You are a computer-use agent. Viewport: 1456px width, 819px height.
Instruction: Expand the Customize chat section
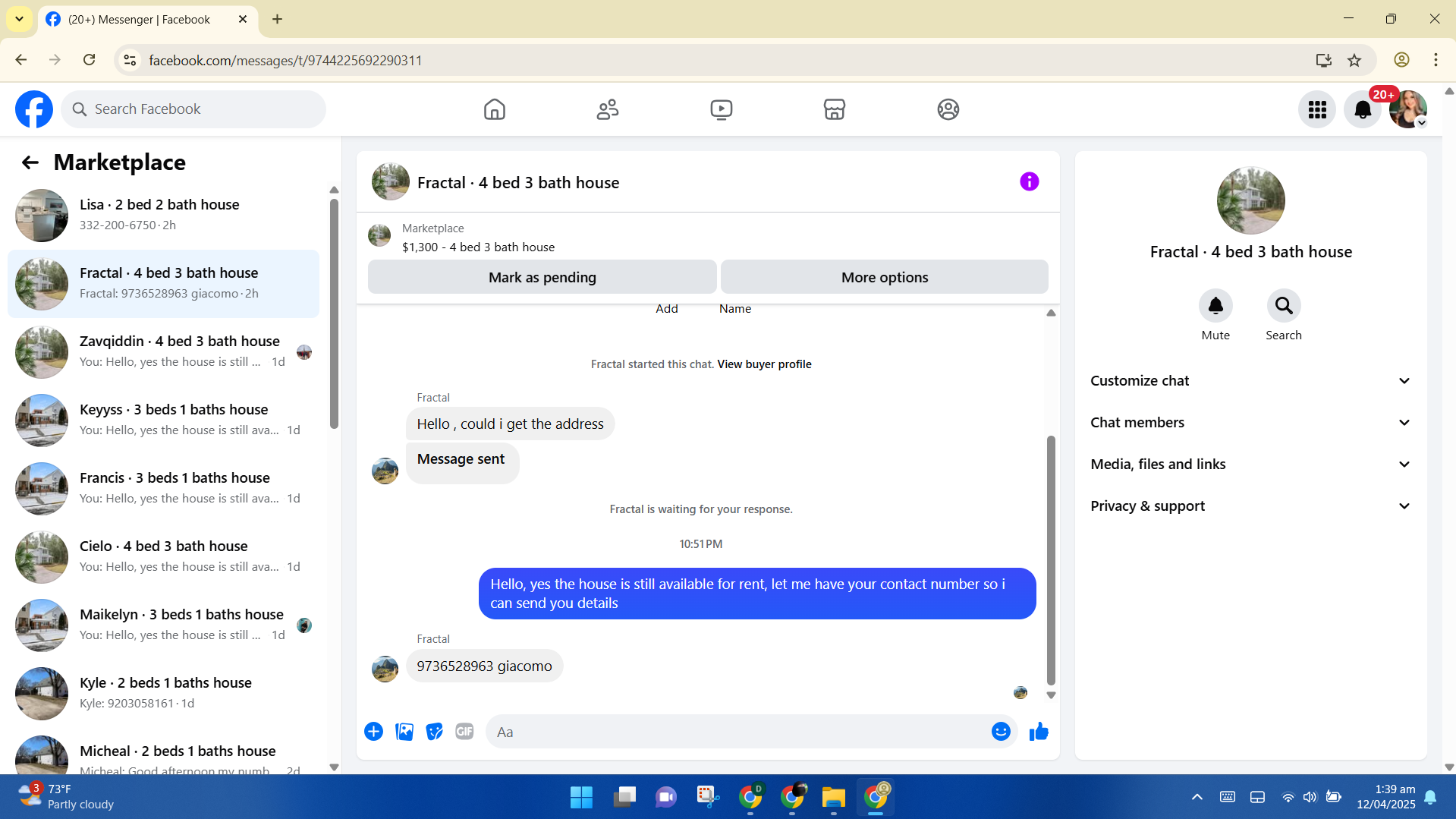1250,381
